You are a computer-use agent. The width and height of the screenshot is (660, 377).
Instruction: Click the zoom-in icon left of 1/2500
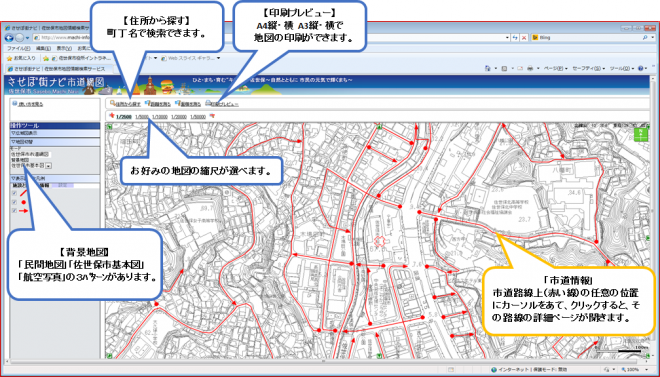coord(112,116)
